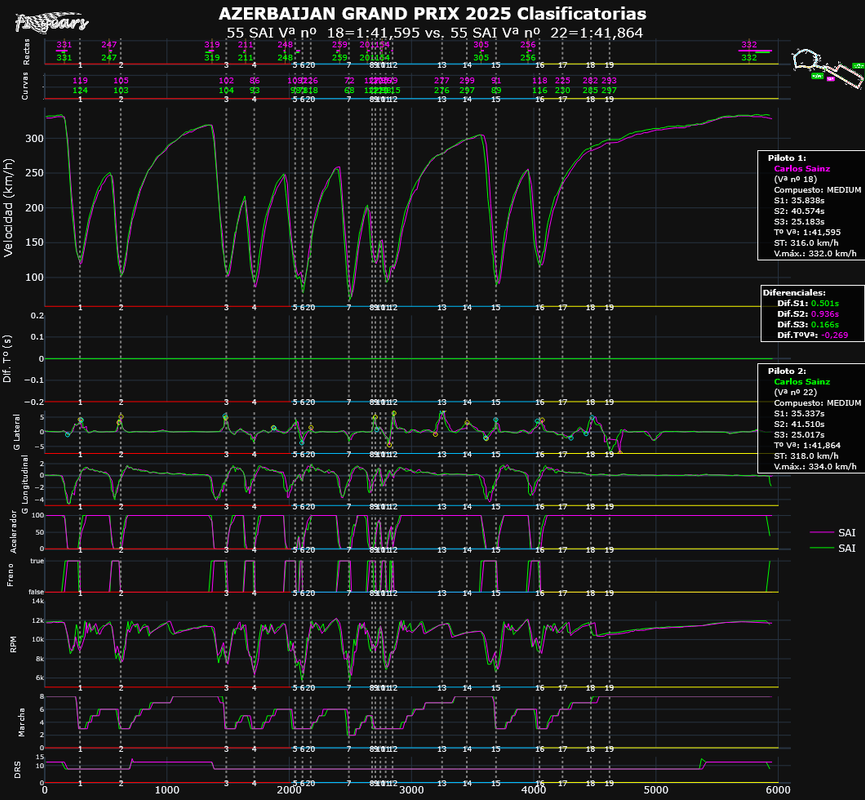Click the green Carlos Sainz name

coord(802,382)
